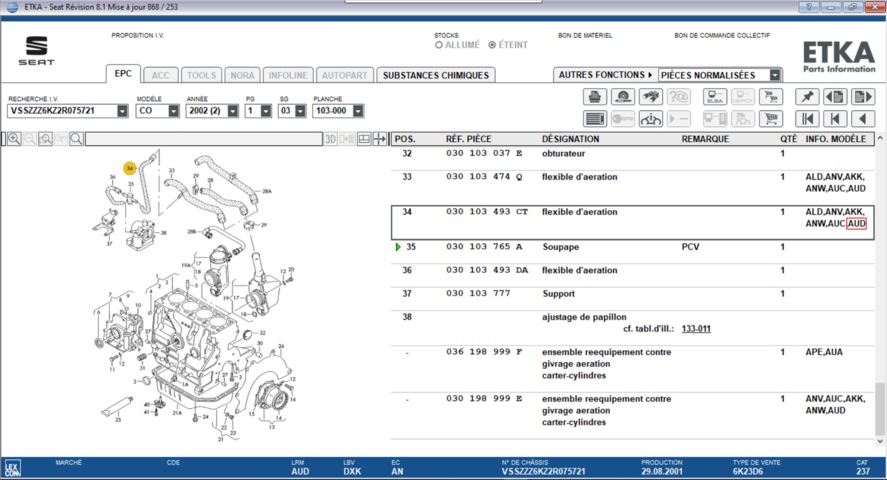Go to previous illustration page icon
The width and height of the screenshot is (887, 480).
[x=835, y=97]
